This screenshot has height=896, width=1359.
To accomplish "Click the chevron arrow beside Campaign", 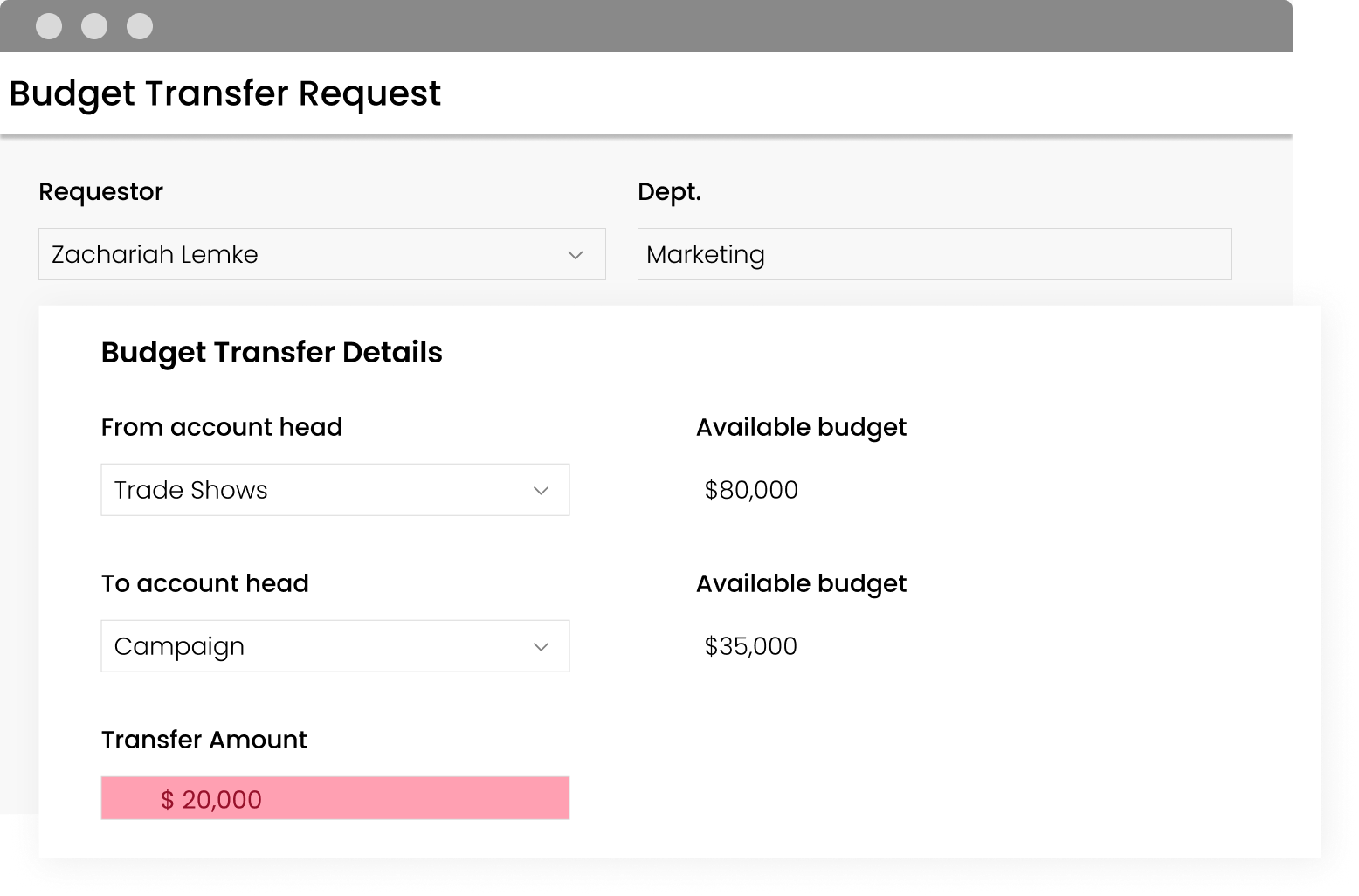I will click(x=541, y=647).
